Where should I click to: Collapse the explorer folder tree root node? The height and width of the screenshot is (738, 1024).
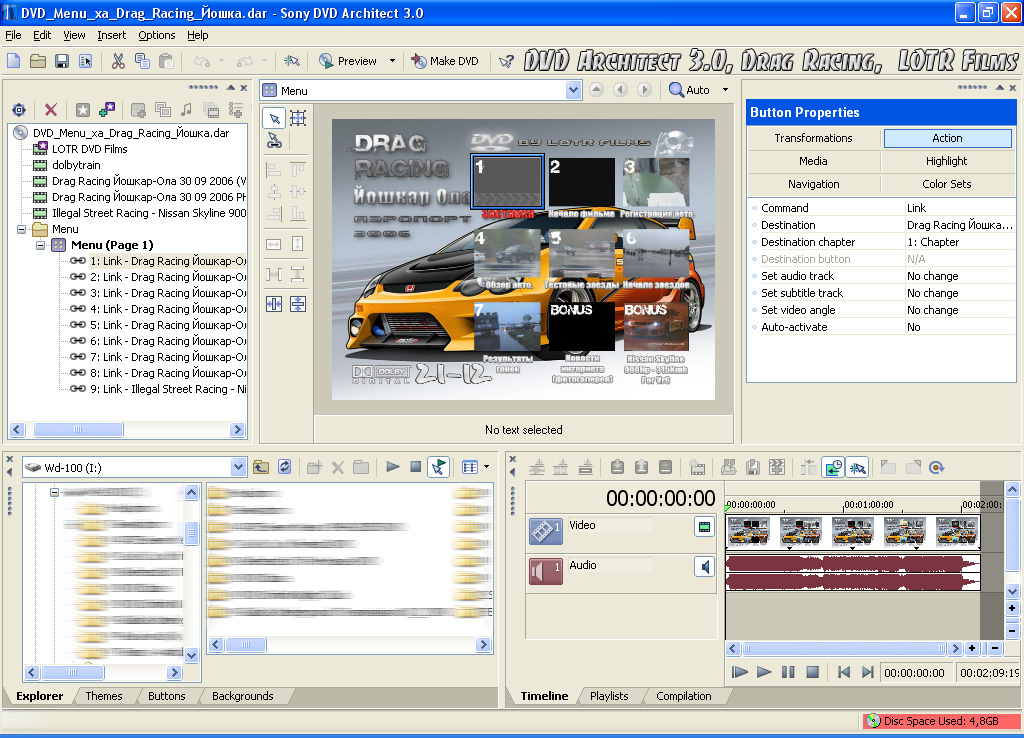[55, 492]
